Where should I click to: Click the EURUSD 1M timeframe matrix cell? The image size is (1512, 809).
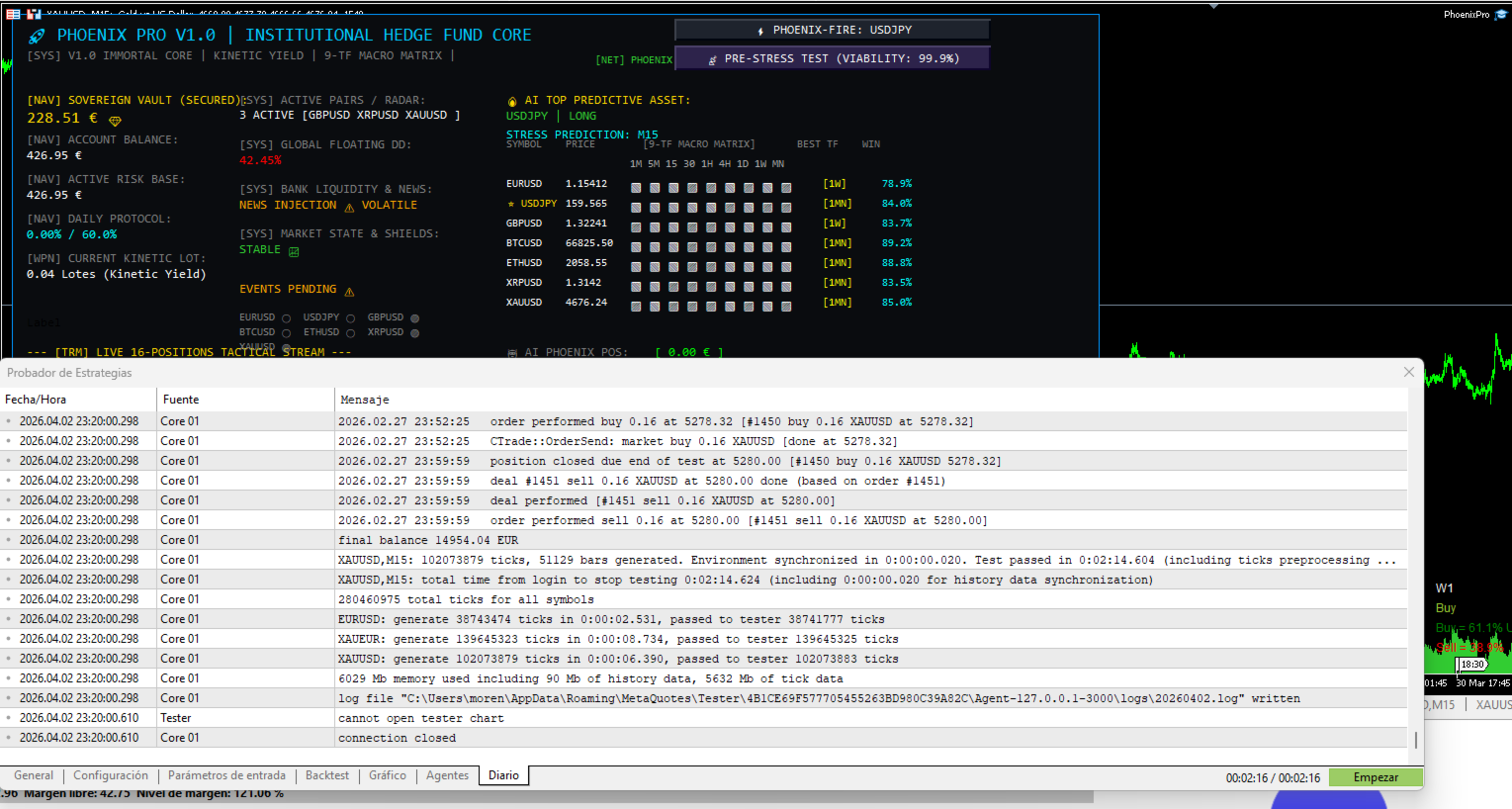[x=636, y=188]
